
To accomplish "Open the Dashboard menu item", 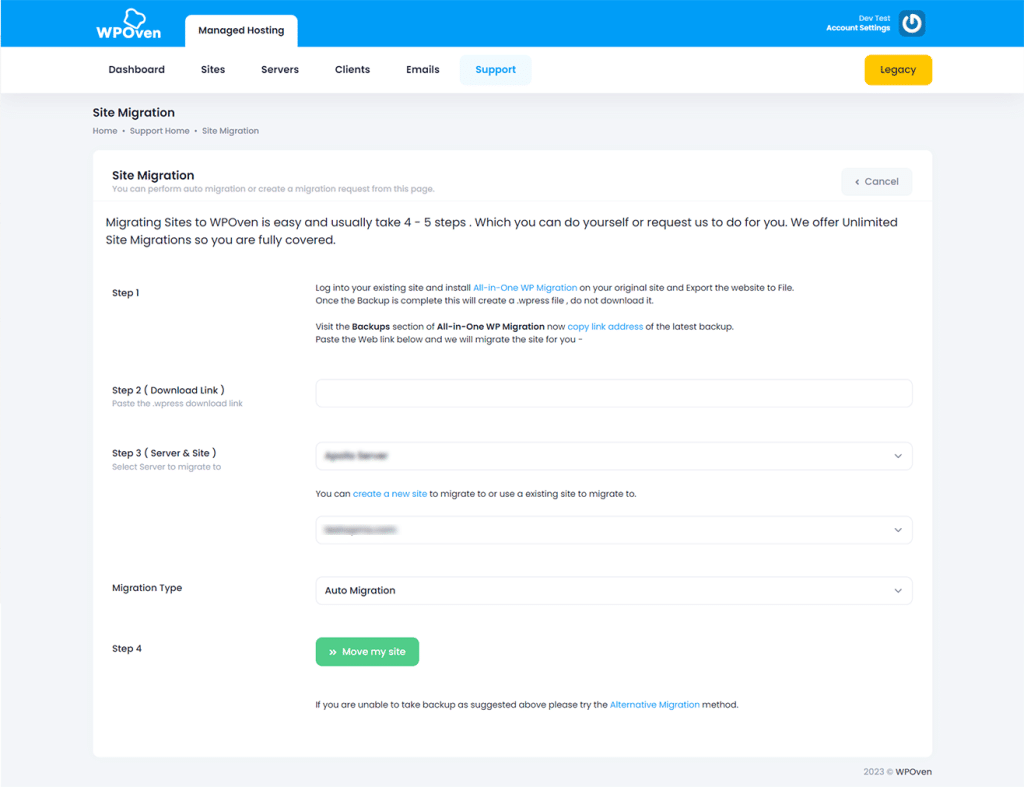I will tap(136, 69).
